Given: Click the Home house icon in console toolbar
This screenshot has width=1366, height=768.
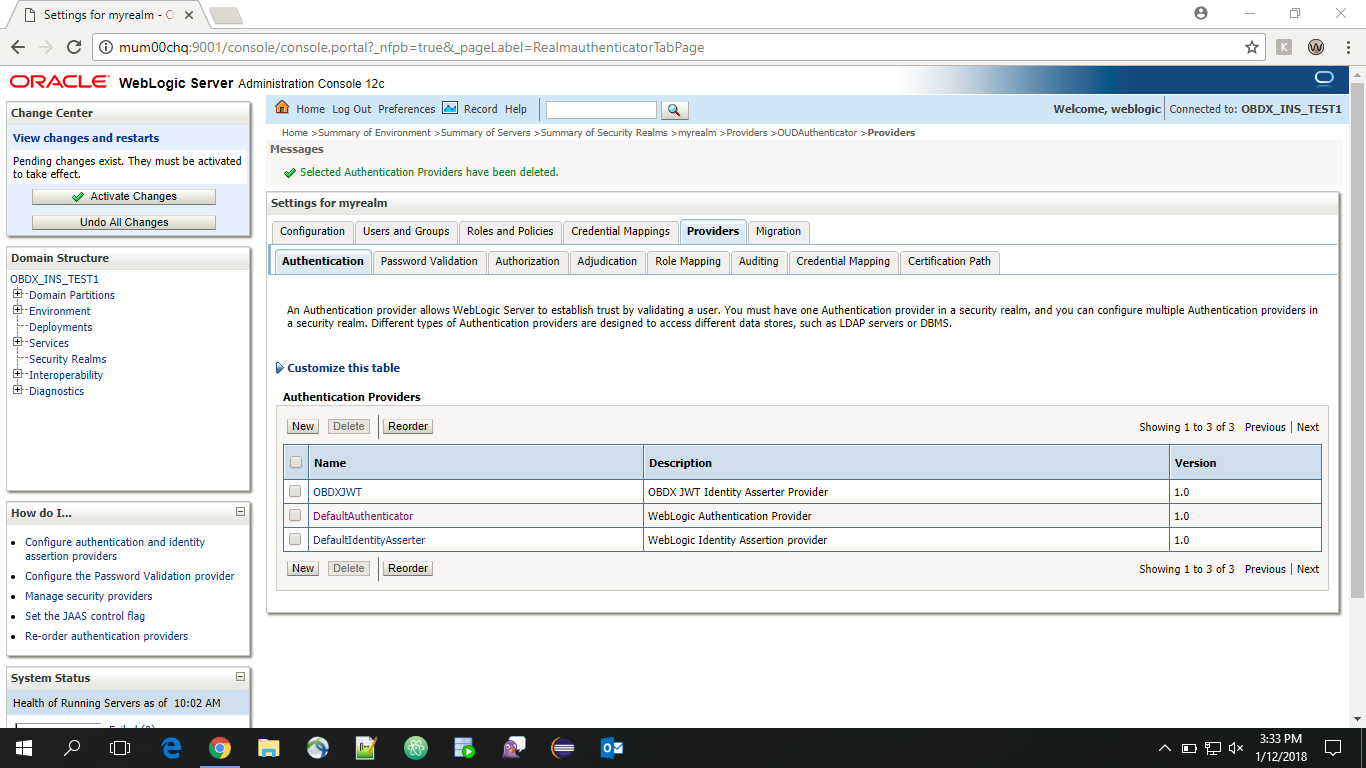Looking at the screenshot, I should (282, 108).
